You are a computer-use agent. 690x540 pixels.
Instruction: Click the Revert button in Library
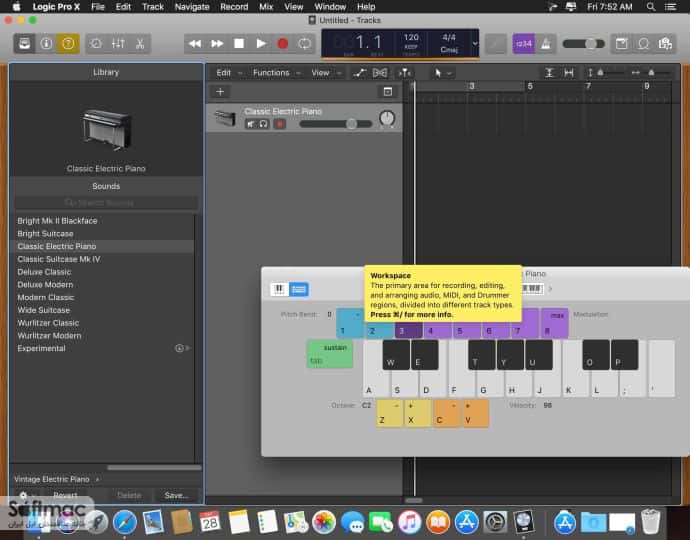pos(66,495)
